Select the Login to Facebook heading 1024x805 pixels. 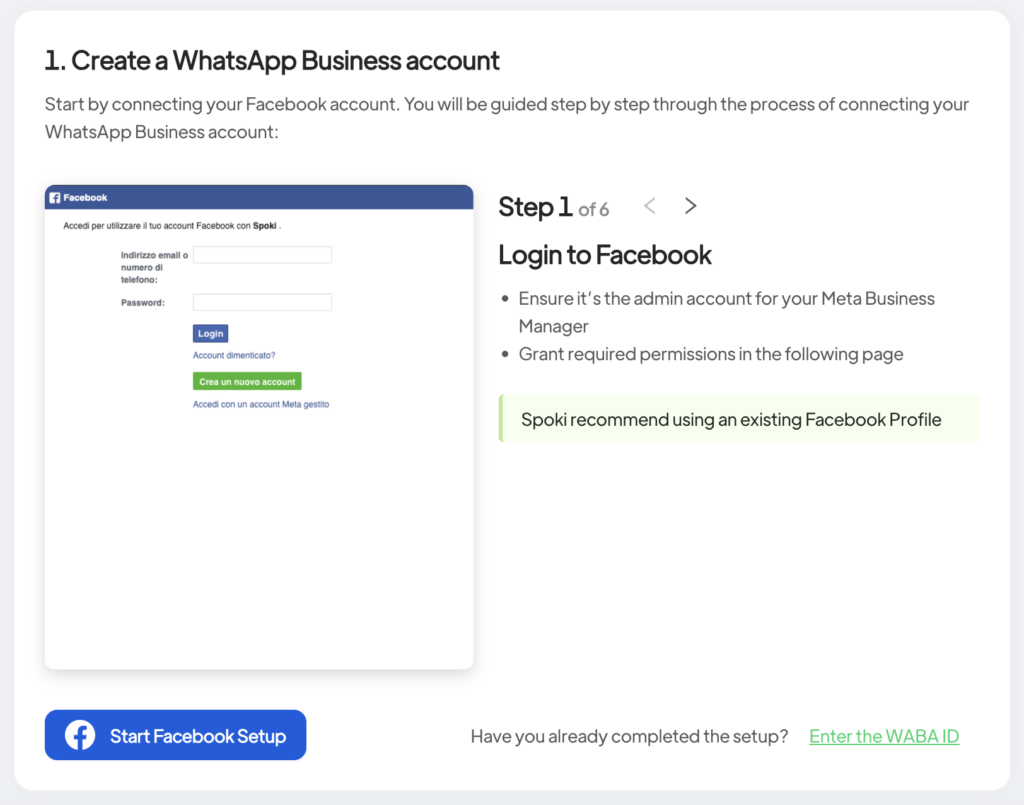click(605, 255)
